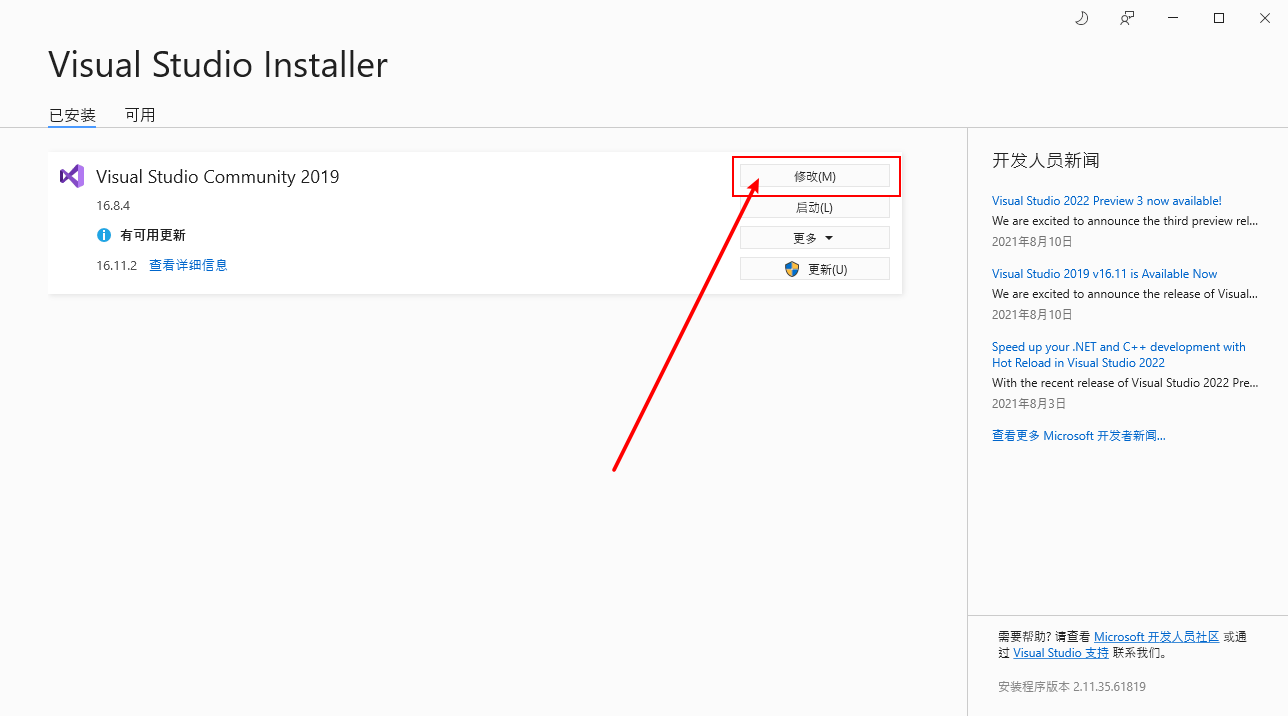
Task: Click the 2021年8月3日 date text
Action: click(1029, 404)
